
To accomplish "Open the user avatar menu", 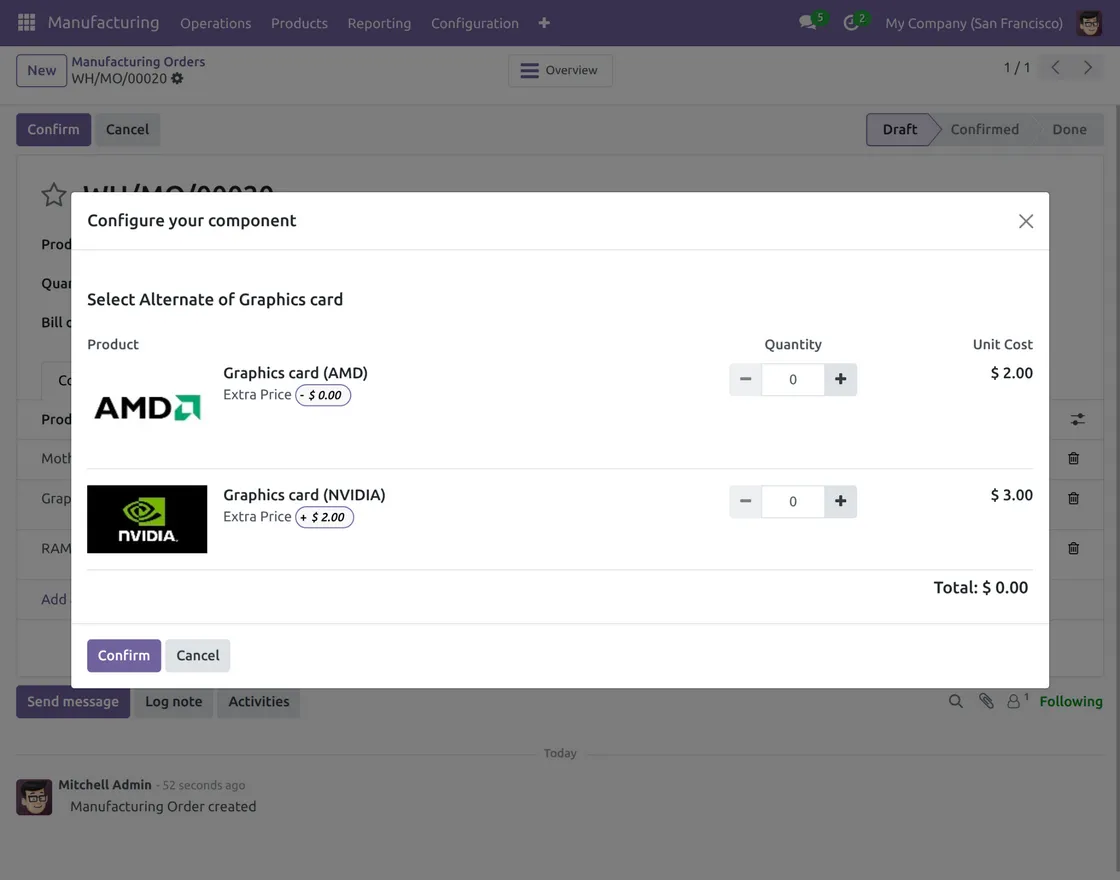I will pos(1089,23).
